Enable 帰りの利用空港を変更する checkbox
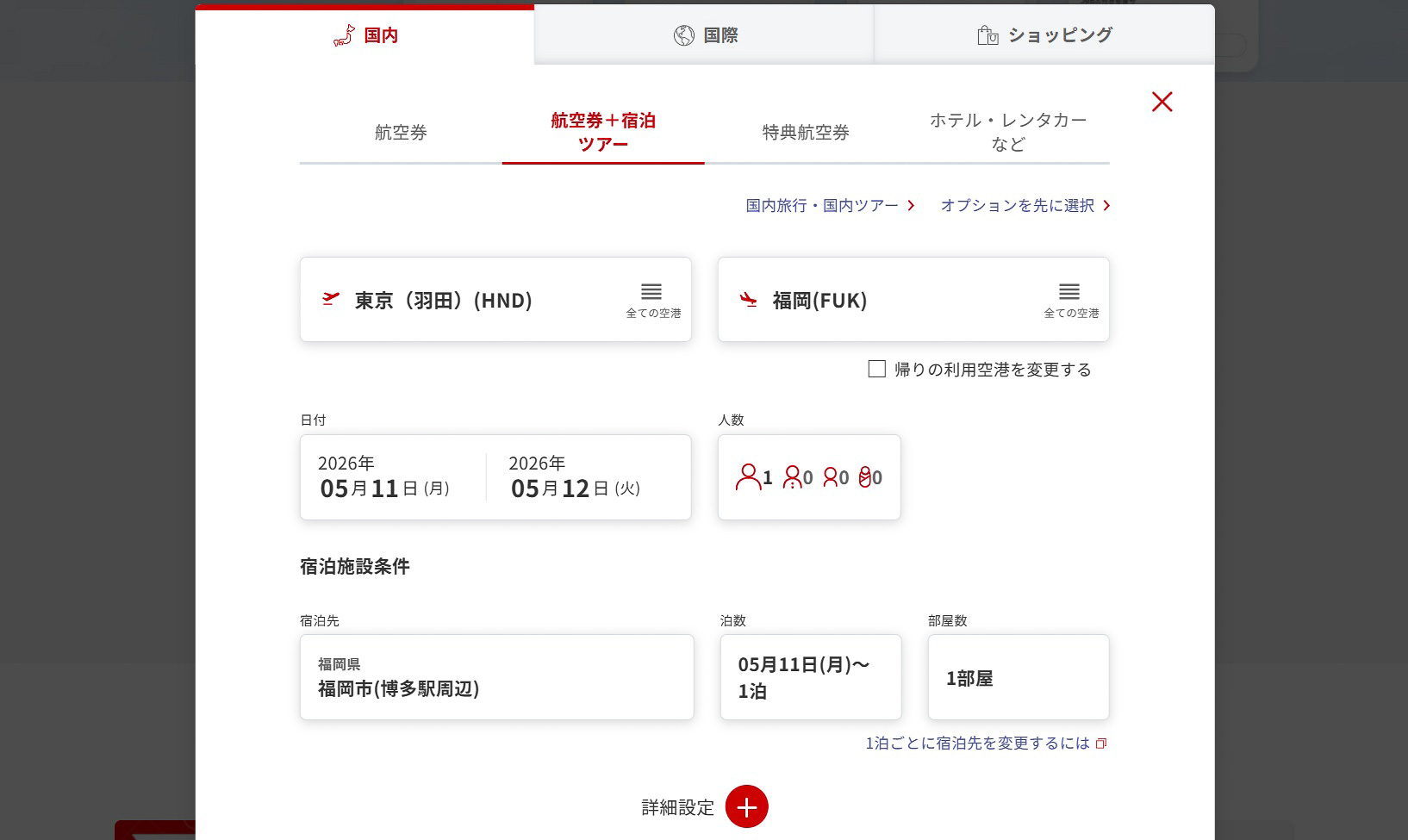 (878, 369)
